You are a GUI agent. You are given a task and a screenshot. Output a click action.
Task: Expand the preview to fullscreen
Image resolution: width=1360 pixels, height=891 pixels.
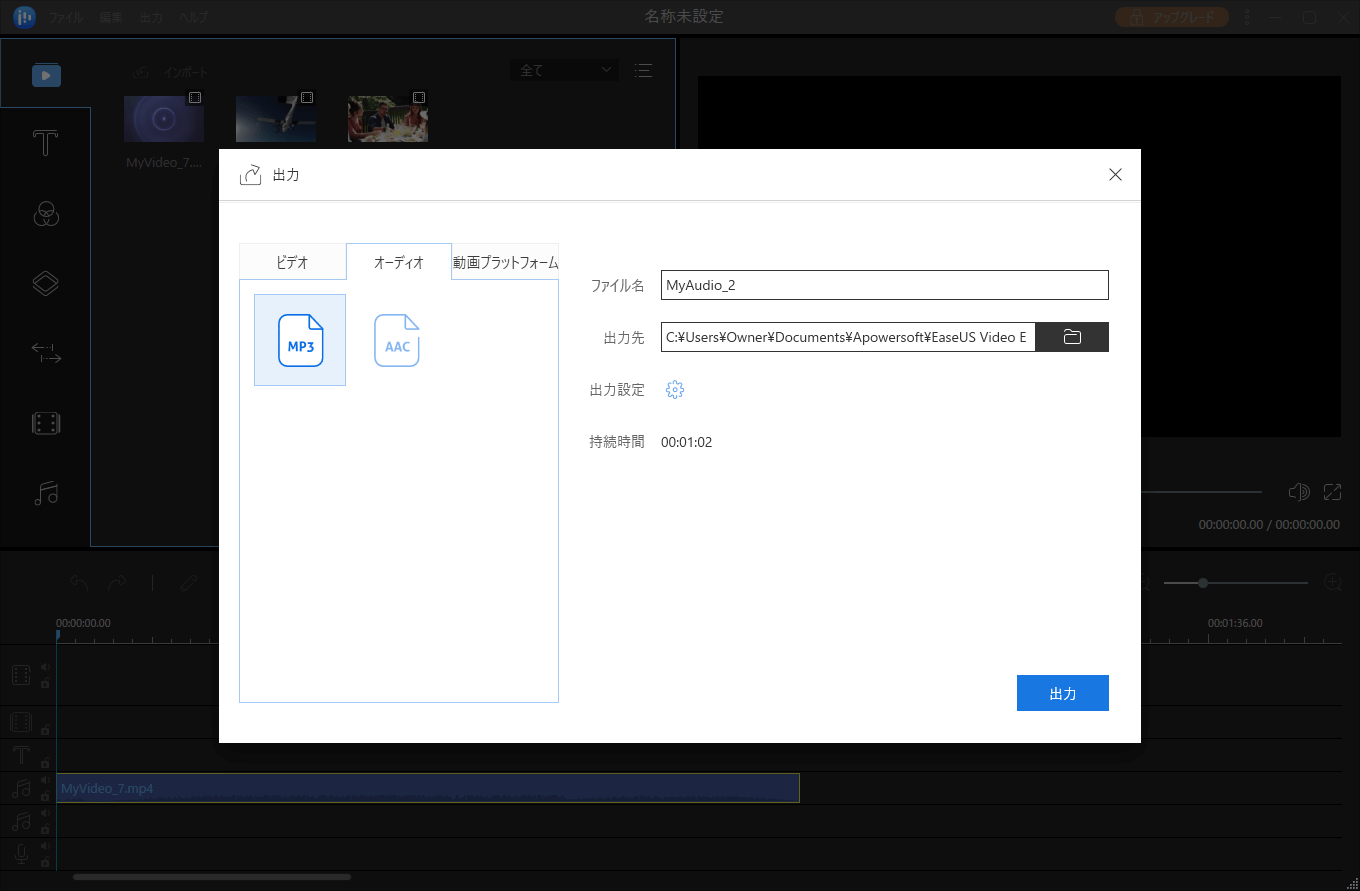tap(1332, 492)
